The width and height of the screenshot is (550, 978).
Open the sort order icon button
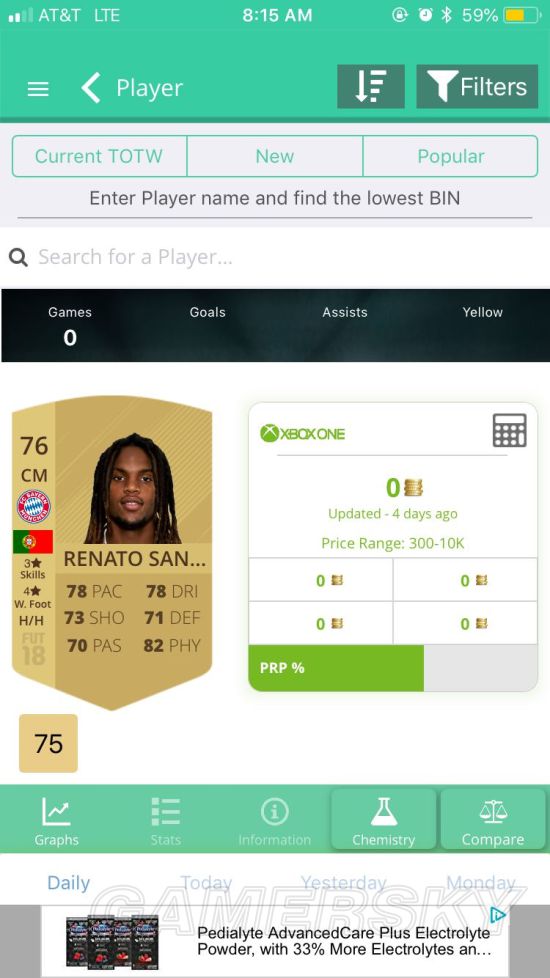[371, 87]
